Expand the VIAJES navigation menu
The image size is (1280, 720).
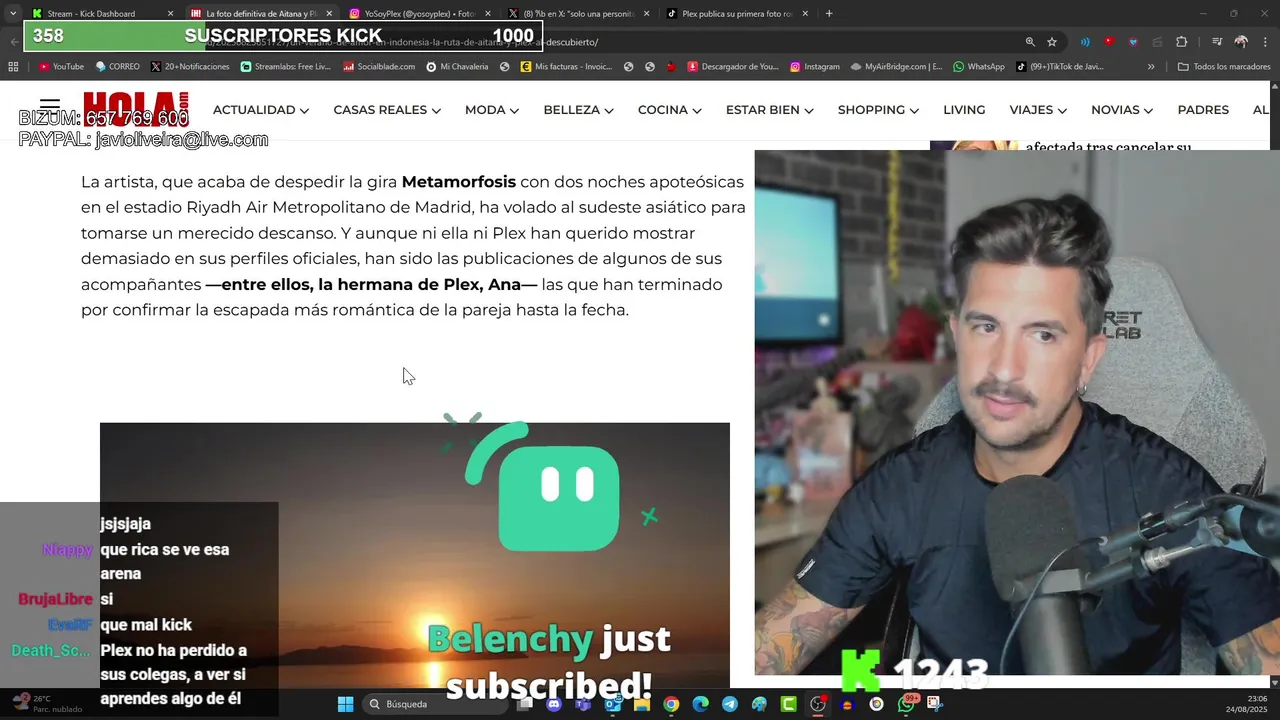(1038, 110)
